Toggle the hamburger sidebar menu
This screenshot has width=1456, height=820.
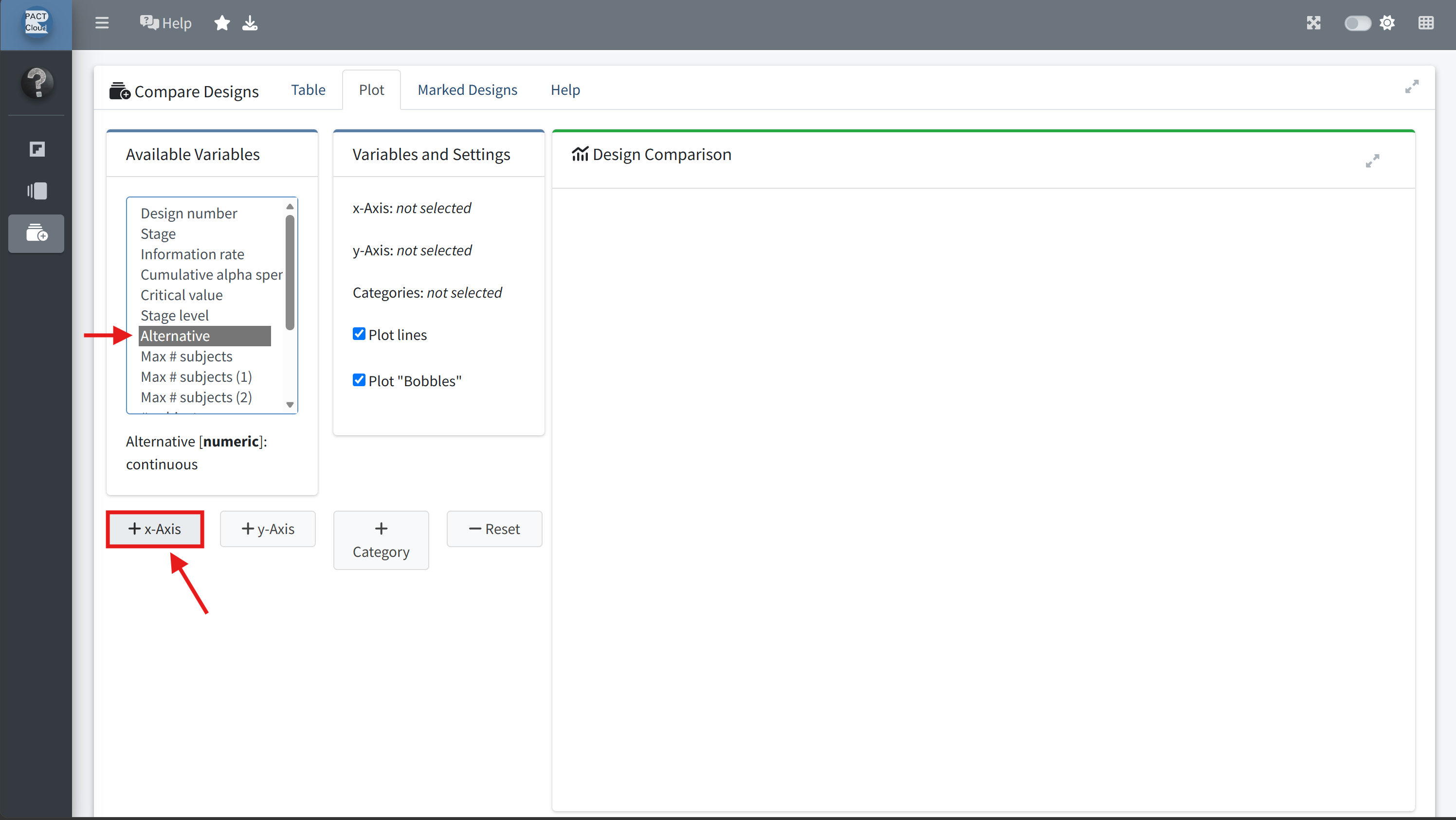[x=102, y=23]
